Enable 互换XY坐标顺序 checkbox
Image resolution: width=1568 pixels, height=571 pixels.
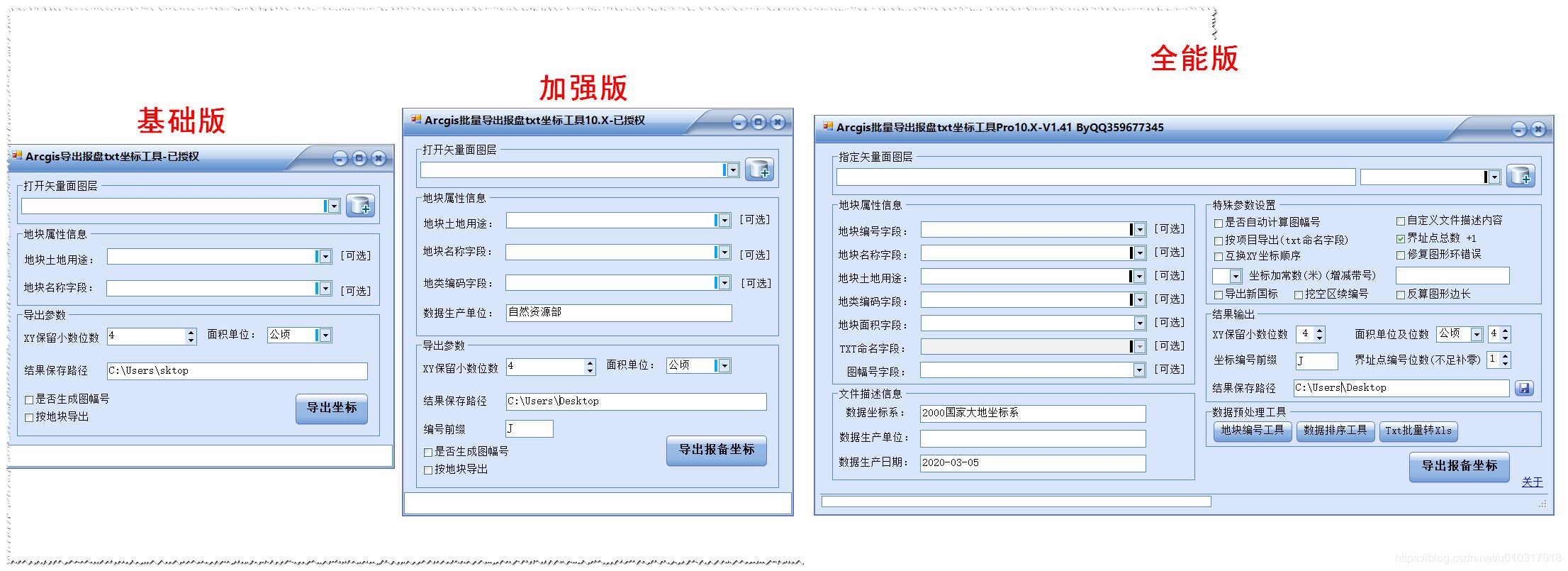point(1219,256)
